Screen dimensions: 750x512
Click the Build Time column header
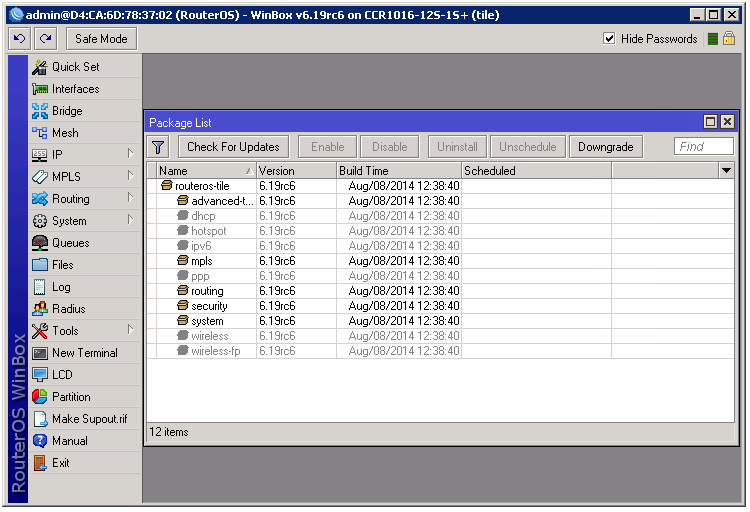point(399,171)
